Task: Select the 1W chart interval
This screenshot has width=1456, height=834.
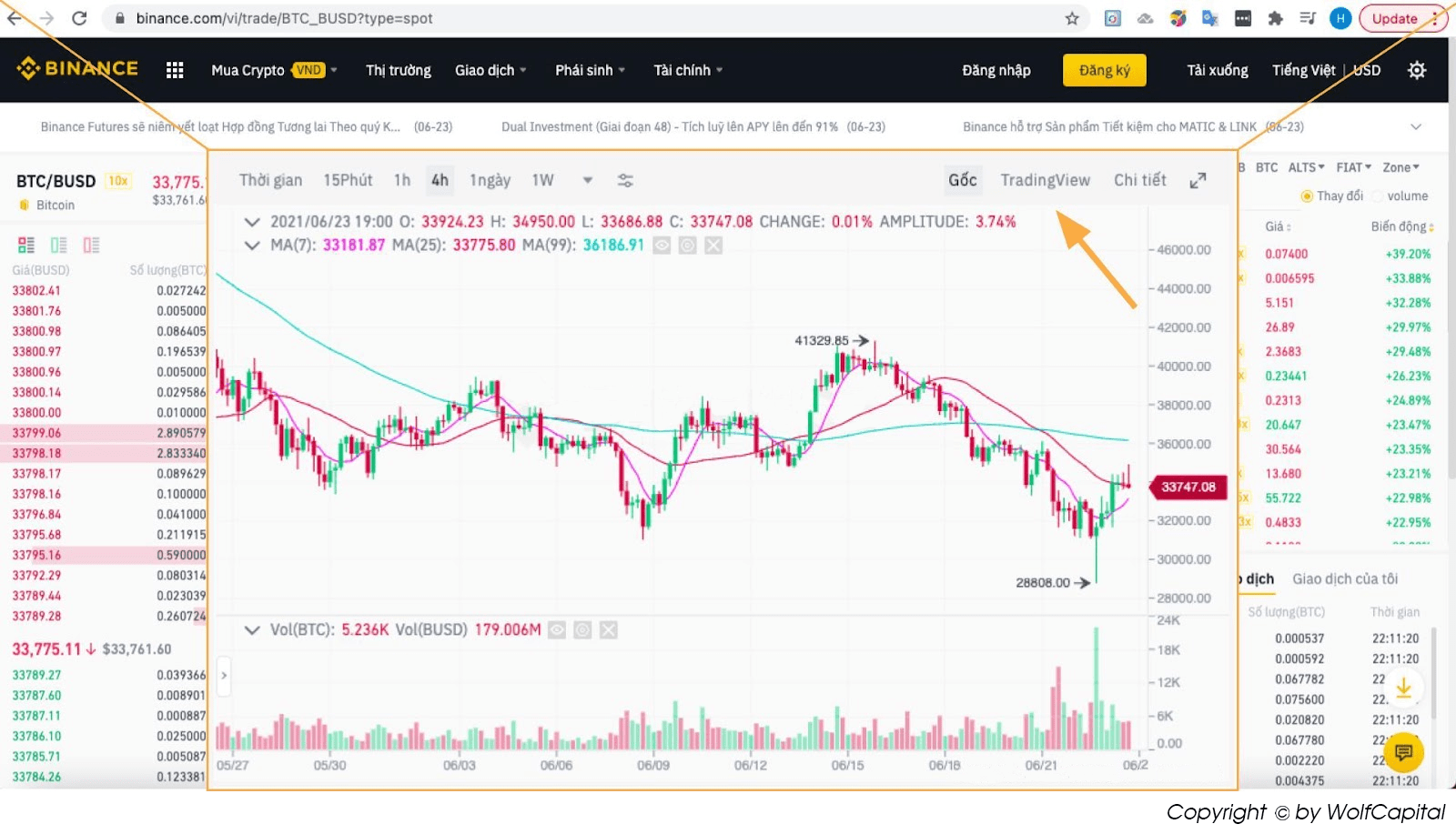Action: coord(542,180)
